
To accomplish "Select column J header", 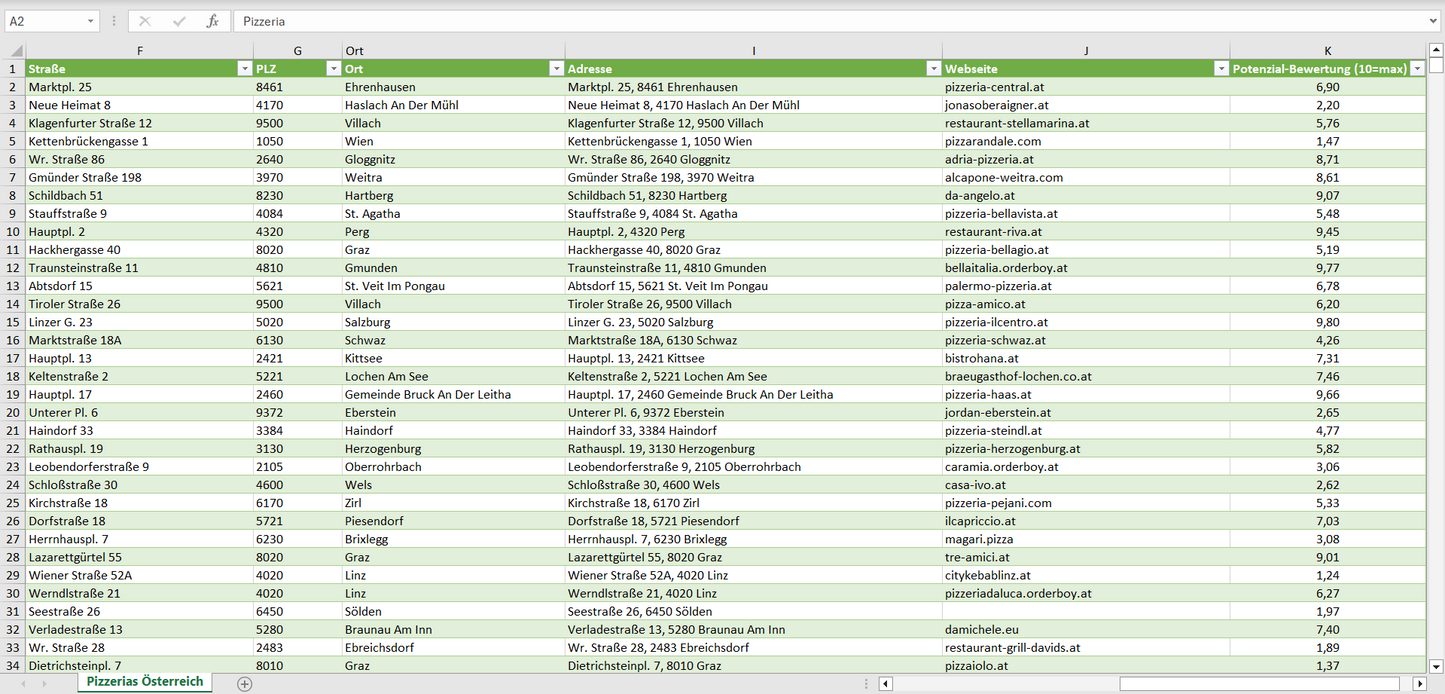I will (1085, 50).
